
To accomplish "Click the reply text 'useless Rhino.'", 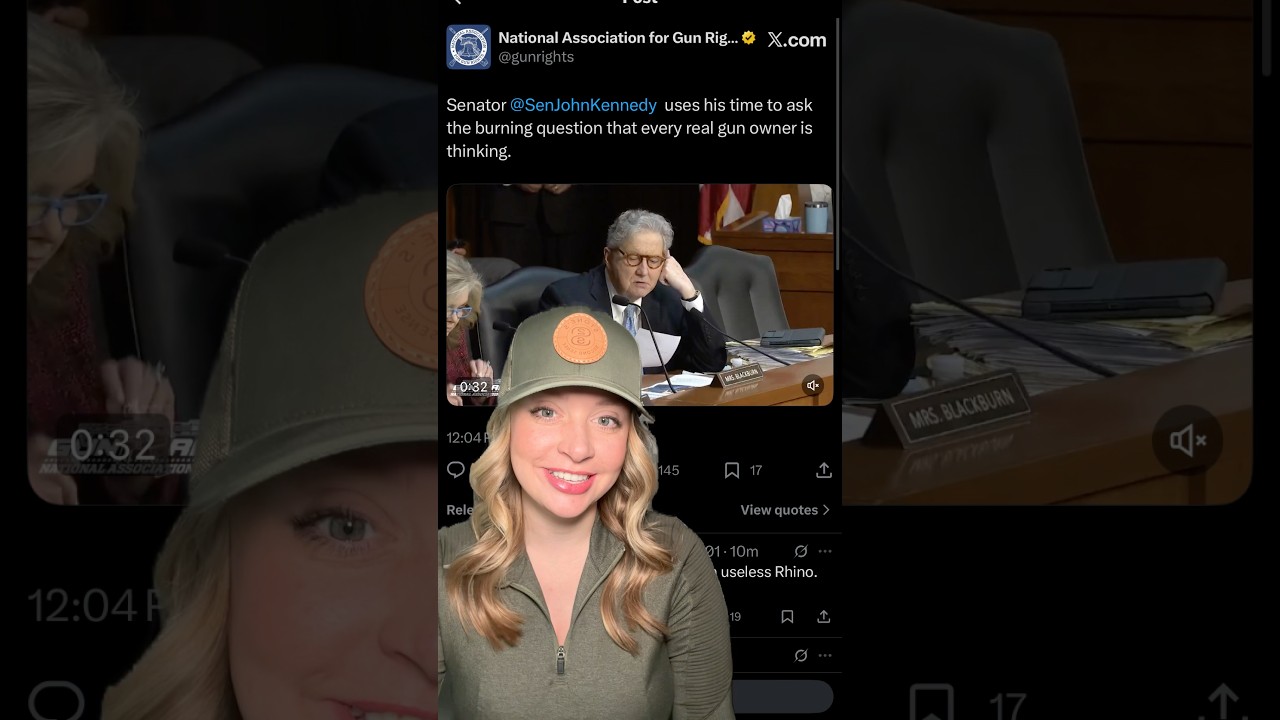I will click(769, 572).
